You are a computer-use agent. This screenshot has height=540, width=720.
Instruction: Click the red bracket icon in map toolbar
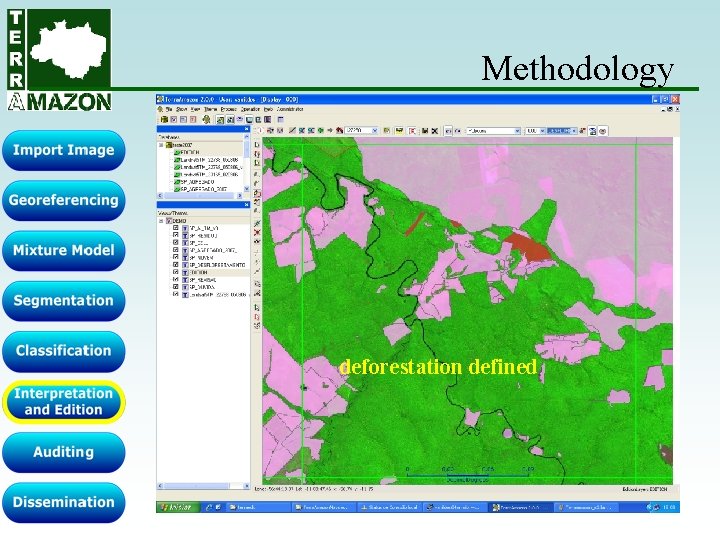(x=412, y=131)
